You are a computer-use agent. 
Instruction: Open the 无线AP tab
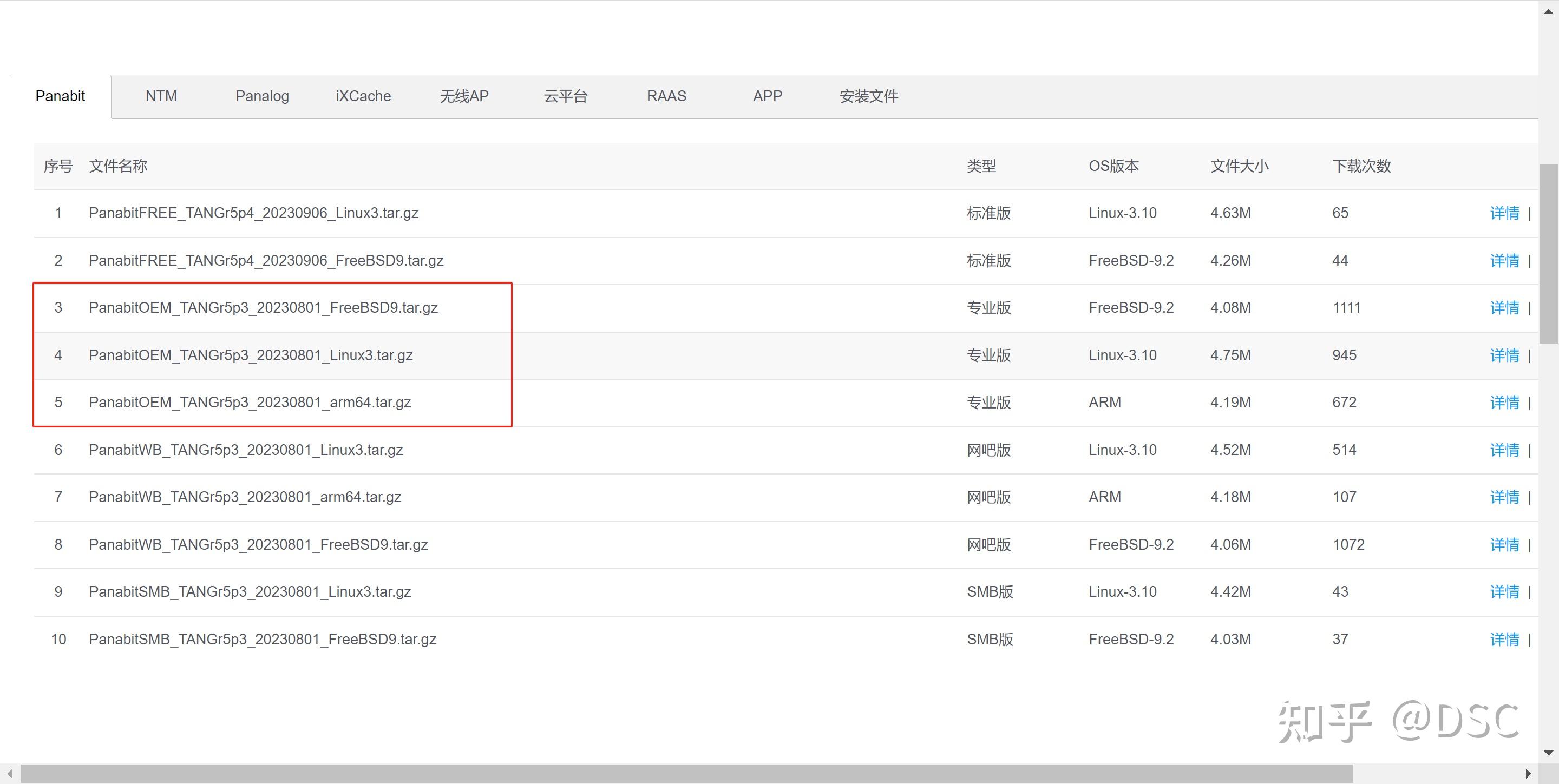[x=464, y=96]
